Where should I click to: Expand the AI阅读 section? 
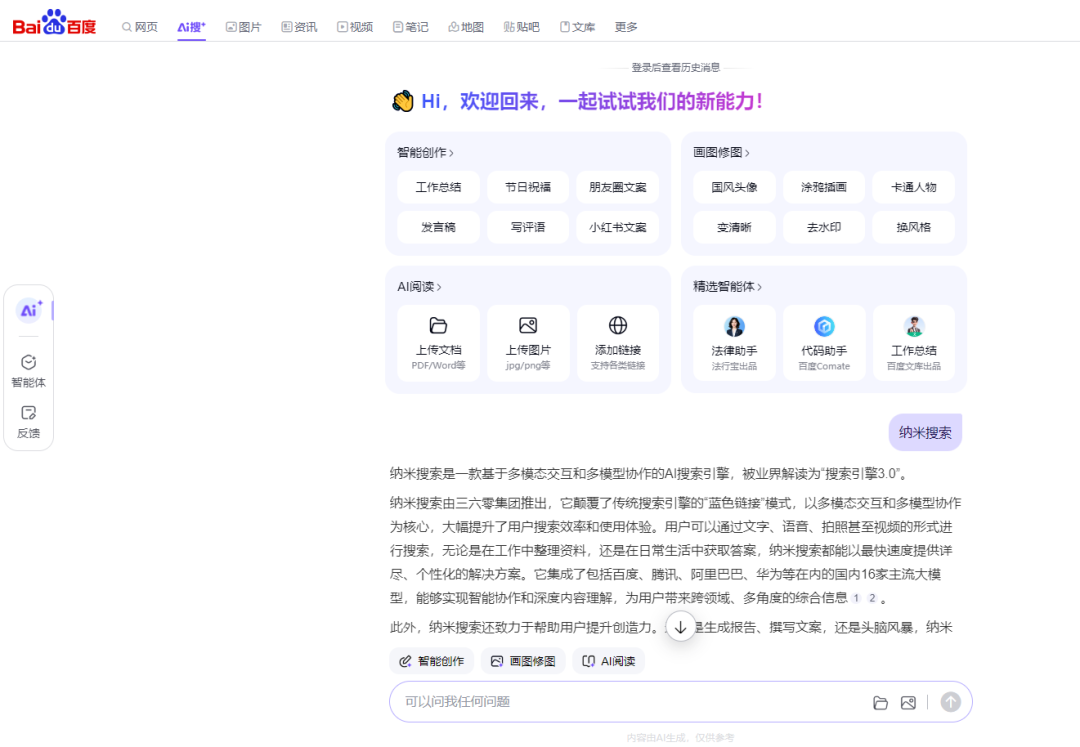pyautogui.click(x=419, y=286)
